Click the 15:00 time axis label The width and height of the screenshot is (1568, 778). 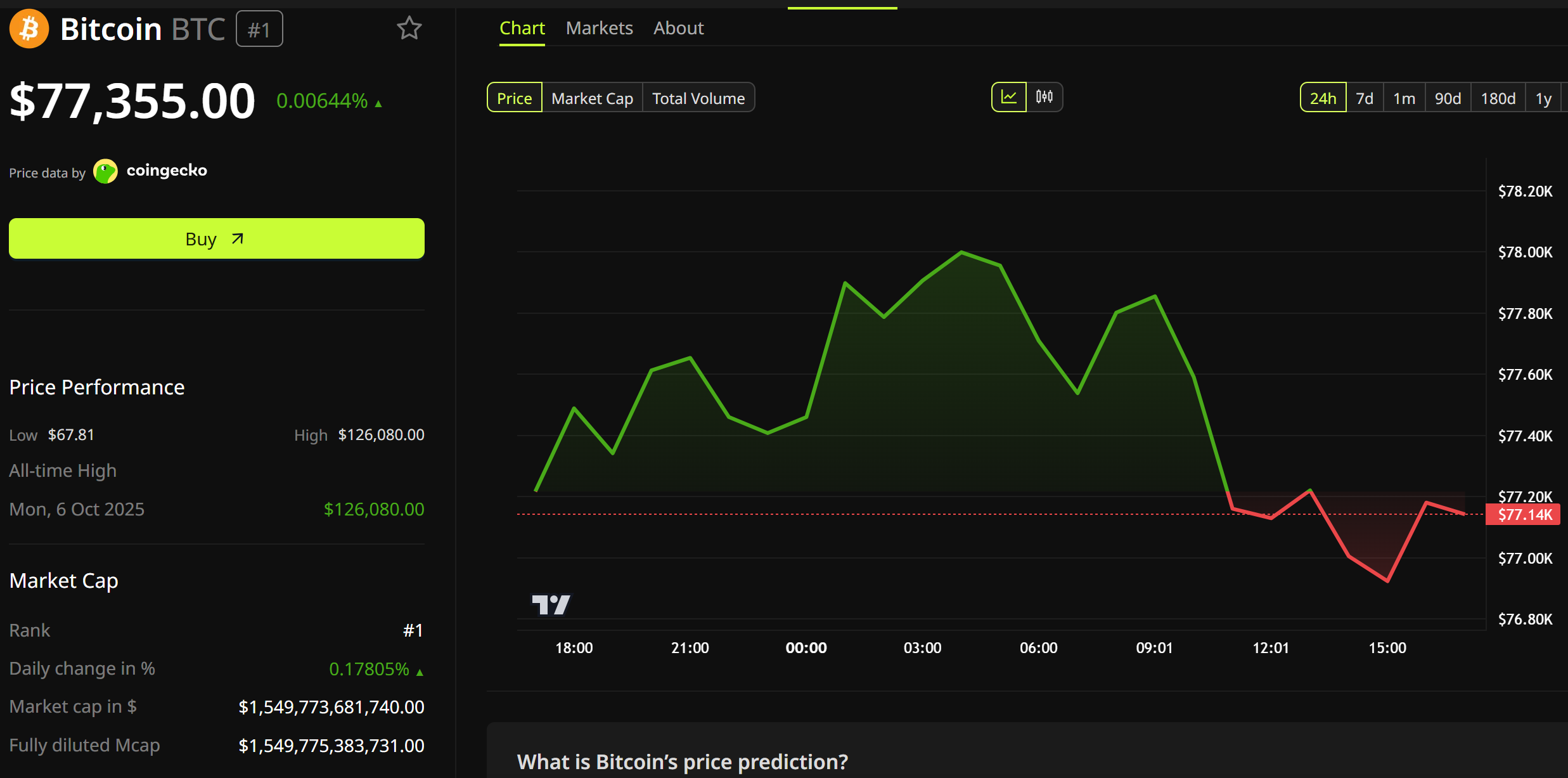click(1387, 648)
